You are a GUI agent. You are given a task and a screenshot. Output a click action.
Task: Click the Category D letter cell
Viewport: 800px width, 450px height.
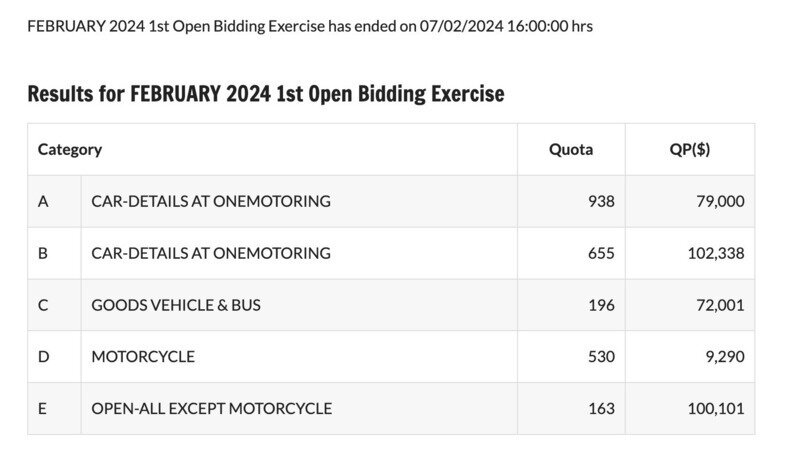pyautogui.click(x=43, y=356)
